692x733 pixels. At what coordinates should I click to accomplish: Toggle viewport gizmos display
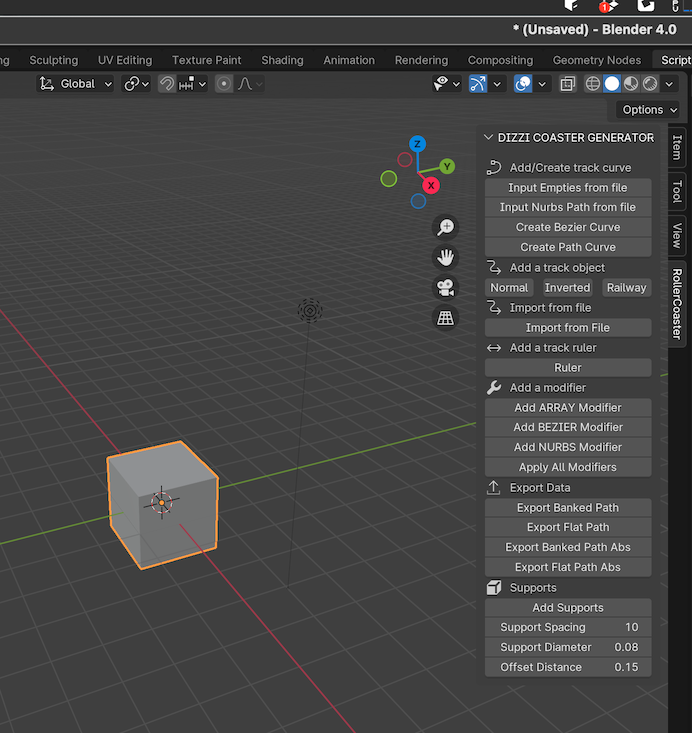(478, 84)
